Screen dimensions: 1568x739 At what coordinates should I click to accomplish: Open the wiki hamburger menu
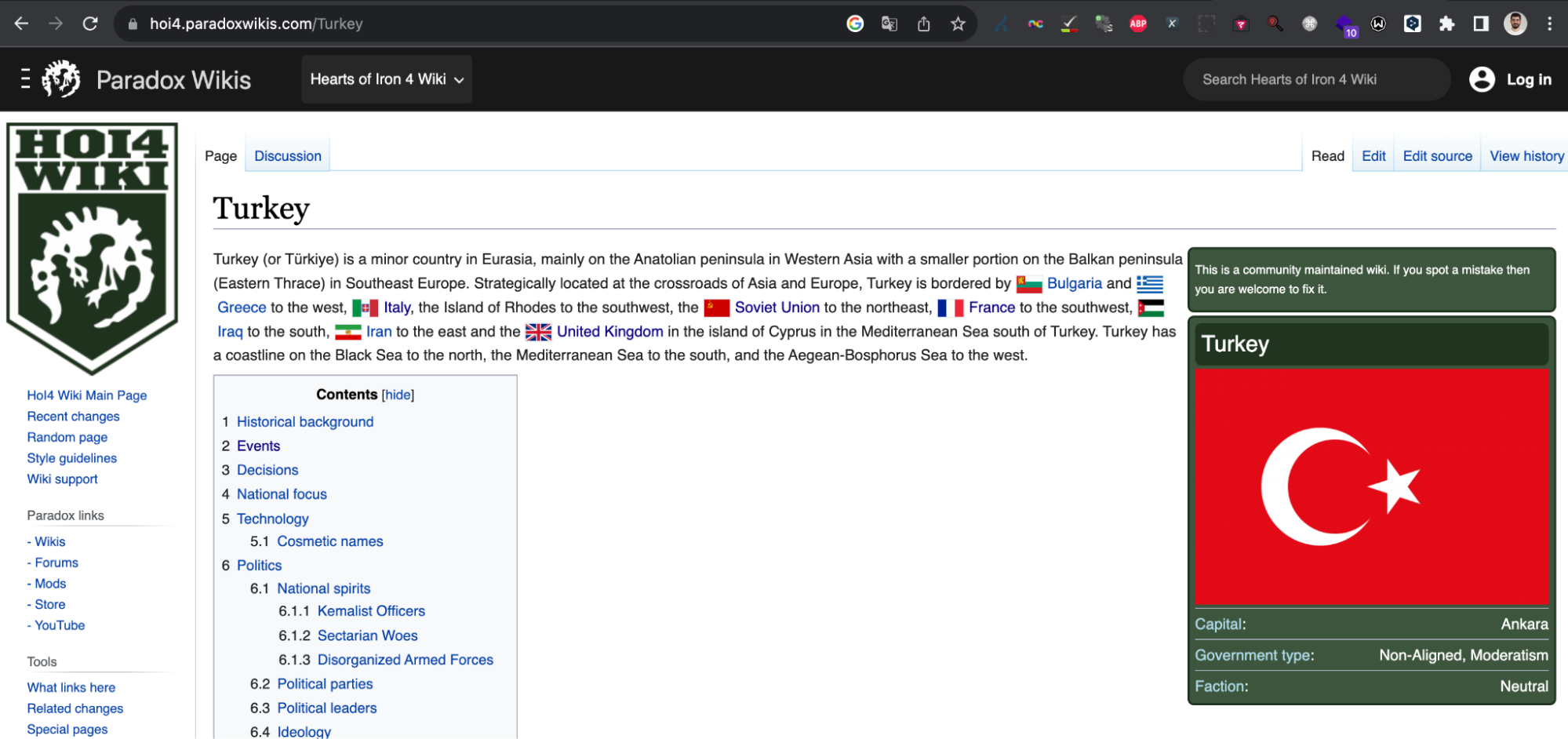[26, 79]
